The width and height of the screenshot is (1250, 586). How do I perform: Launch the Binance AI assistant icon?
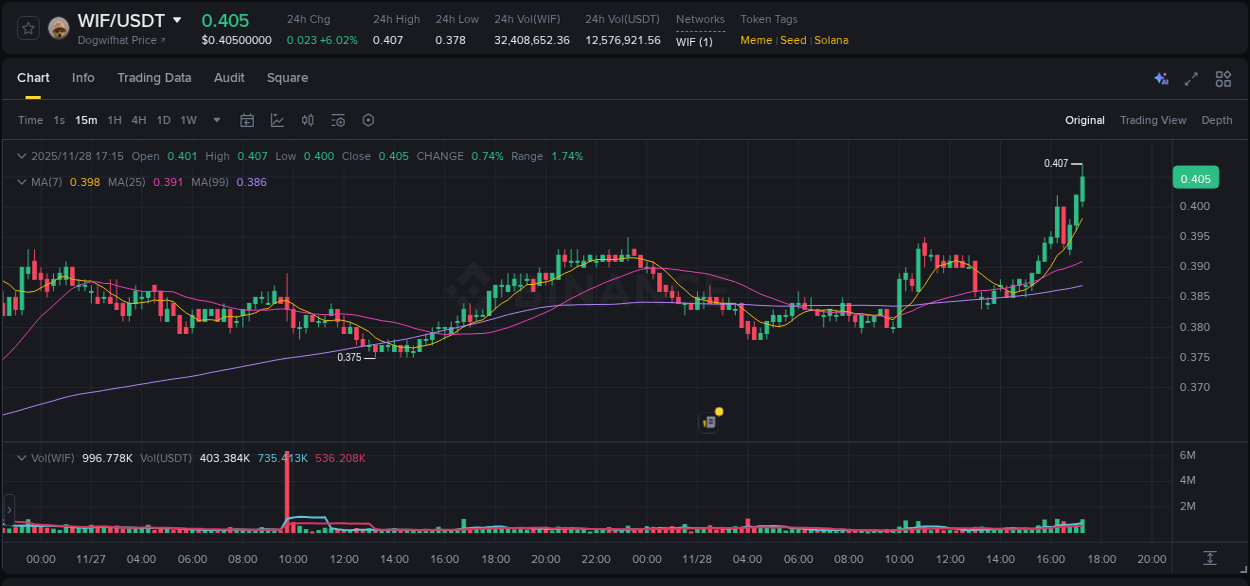click(1160, 78)
